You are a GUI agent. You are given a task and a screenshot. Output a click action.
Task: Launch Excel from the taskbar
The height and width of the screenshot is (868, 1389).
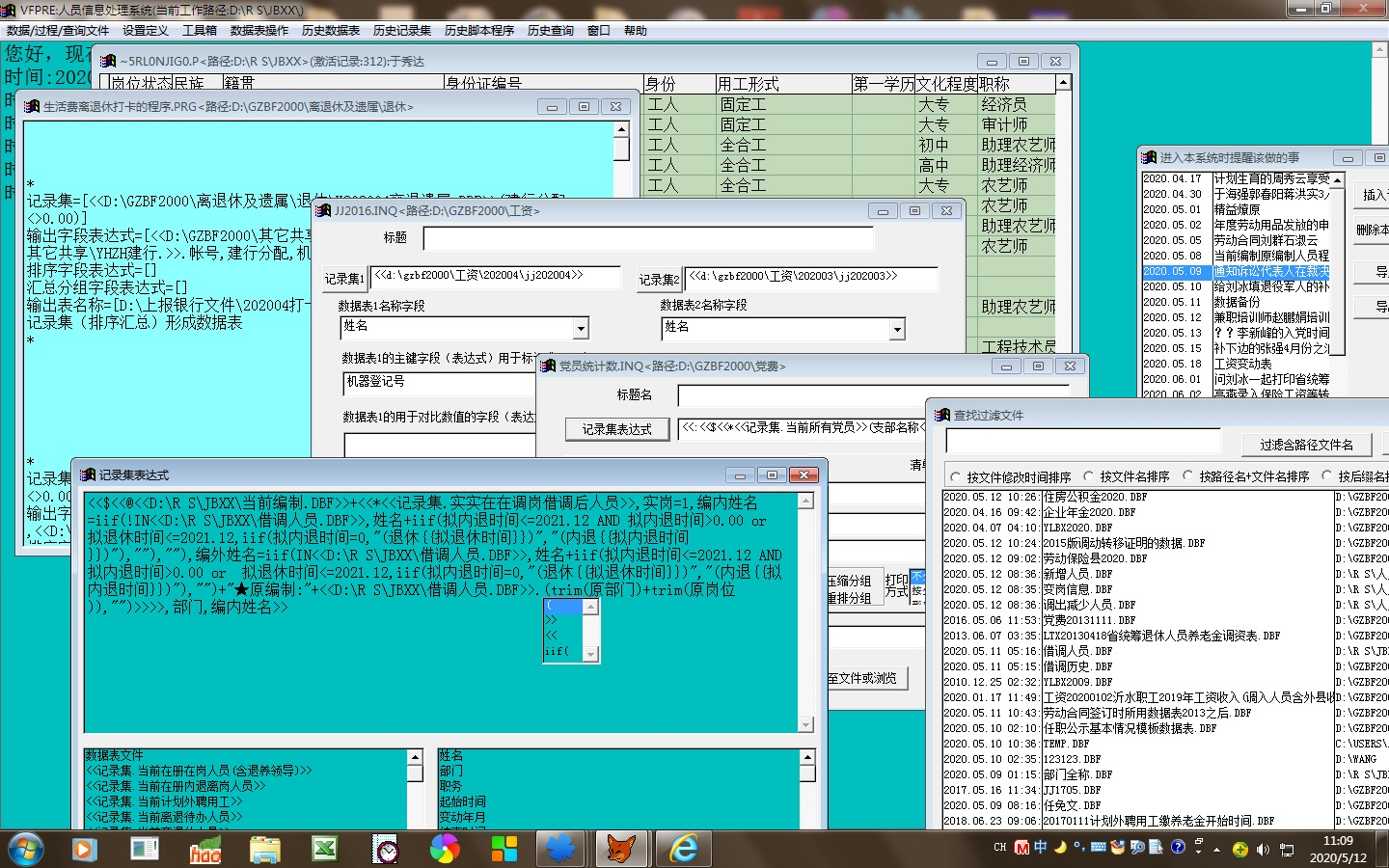(x=324, y=849)
